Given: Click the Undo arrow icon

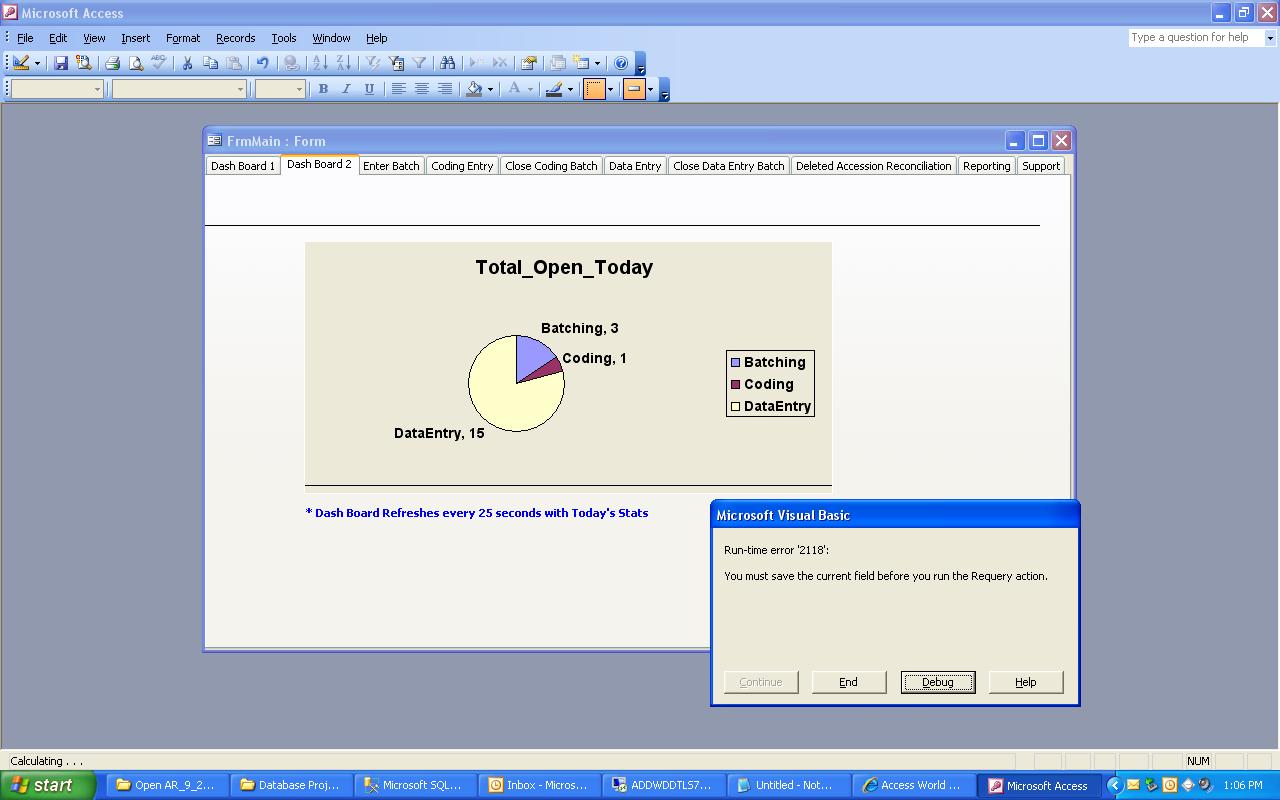Looking at the screenshot, I should click(x=262, y=63).
